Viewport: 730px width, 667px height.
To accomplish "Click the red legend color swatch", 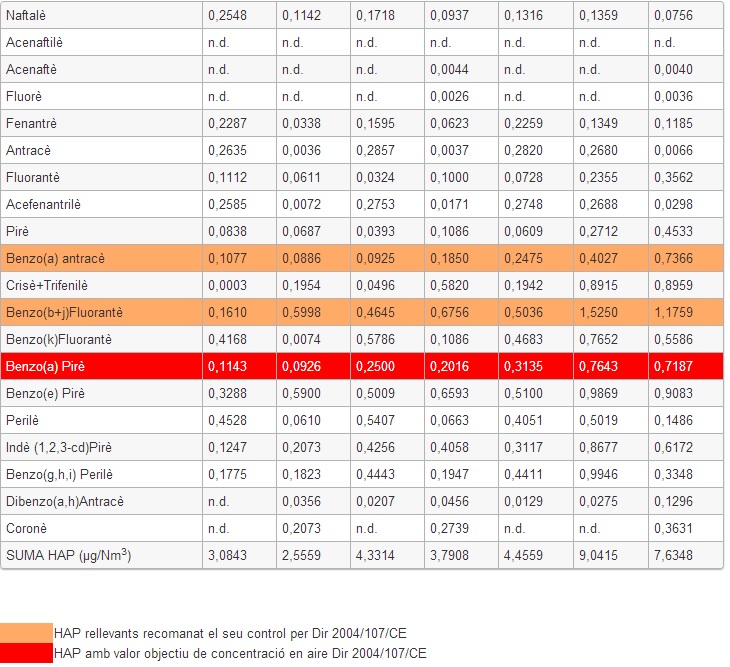I will (26, 653).
